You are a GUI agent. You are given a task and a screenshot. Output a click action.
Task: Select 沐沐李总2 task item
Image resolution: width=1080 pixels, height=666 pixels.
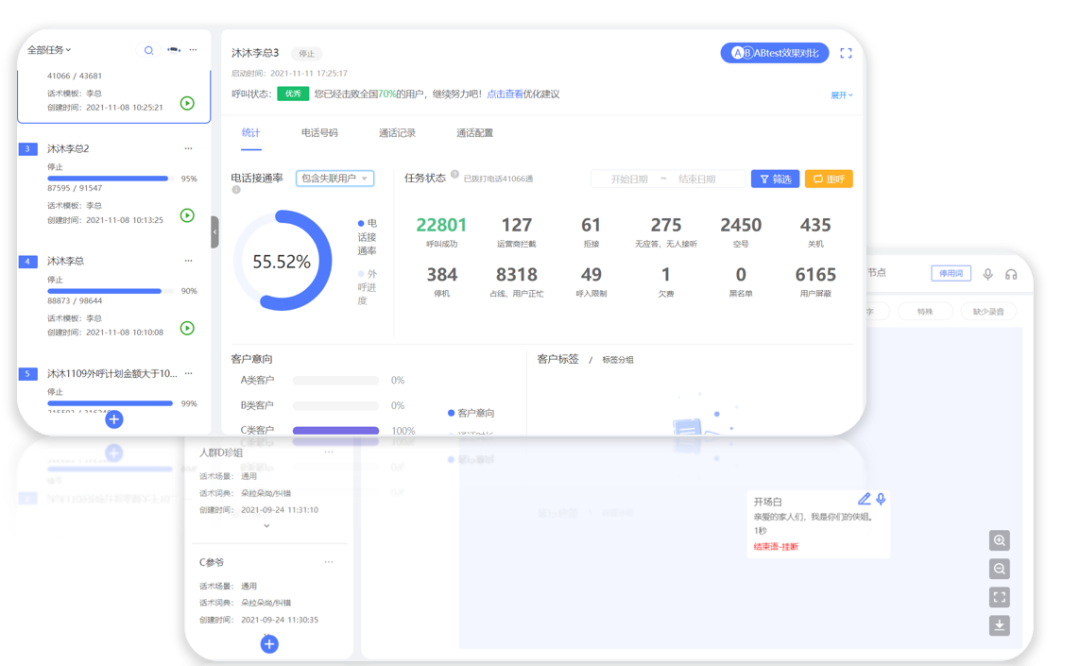coord(68,149)
